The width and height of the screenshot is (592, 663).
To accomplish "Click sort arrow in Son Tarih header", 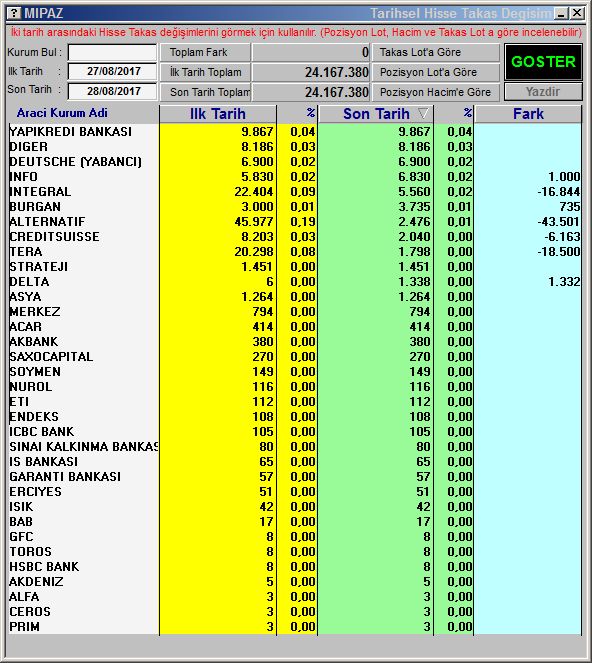I will 423,113.
